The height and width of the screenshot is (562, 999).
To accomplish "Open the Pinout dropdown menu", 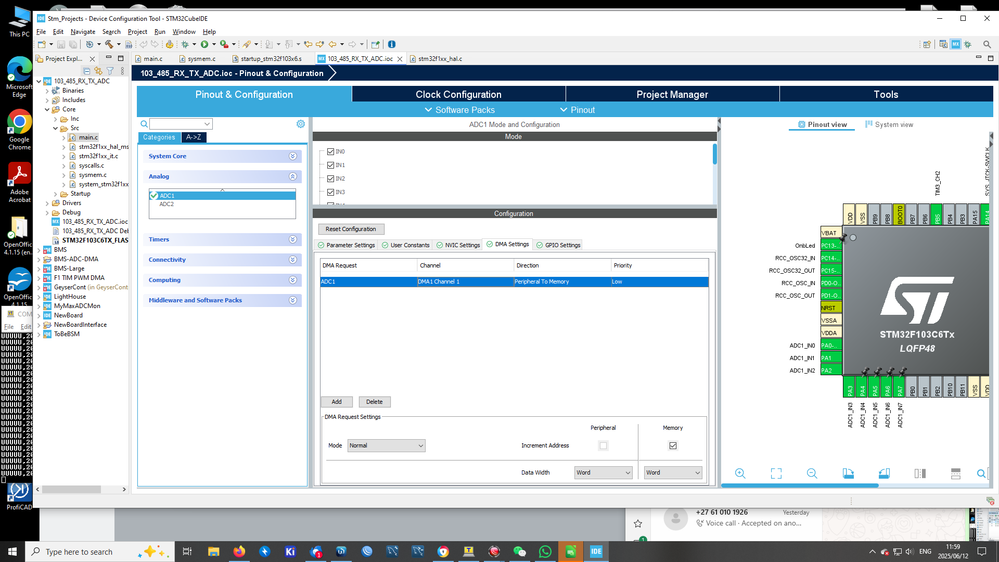I will coord(577,110).
